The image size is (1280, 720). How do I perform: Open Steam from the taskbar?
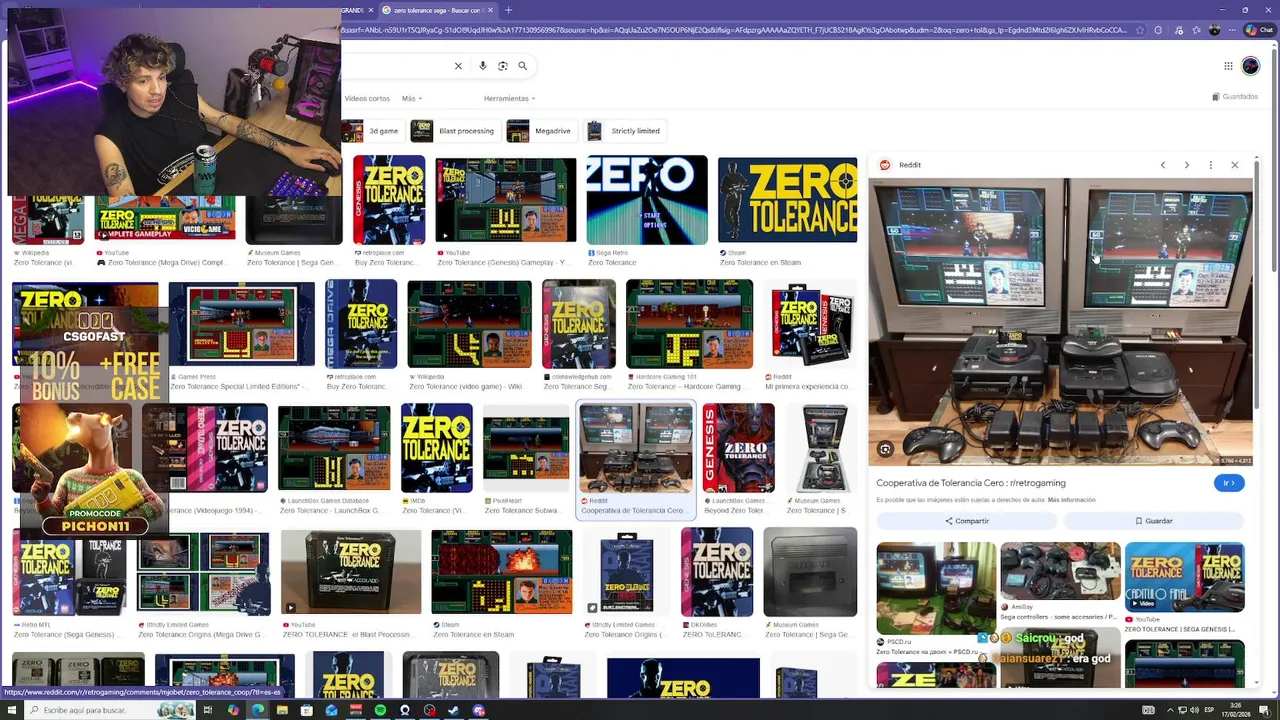454,710
